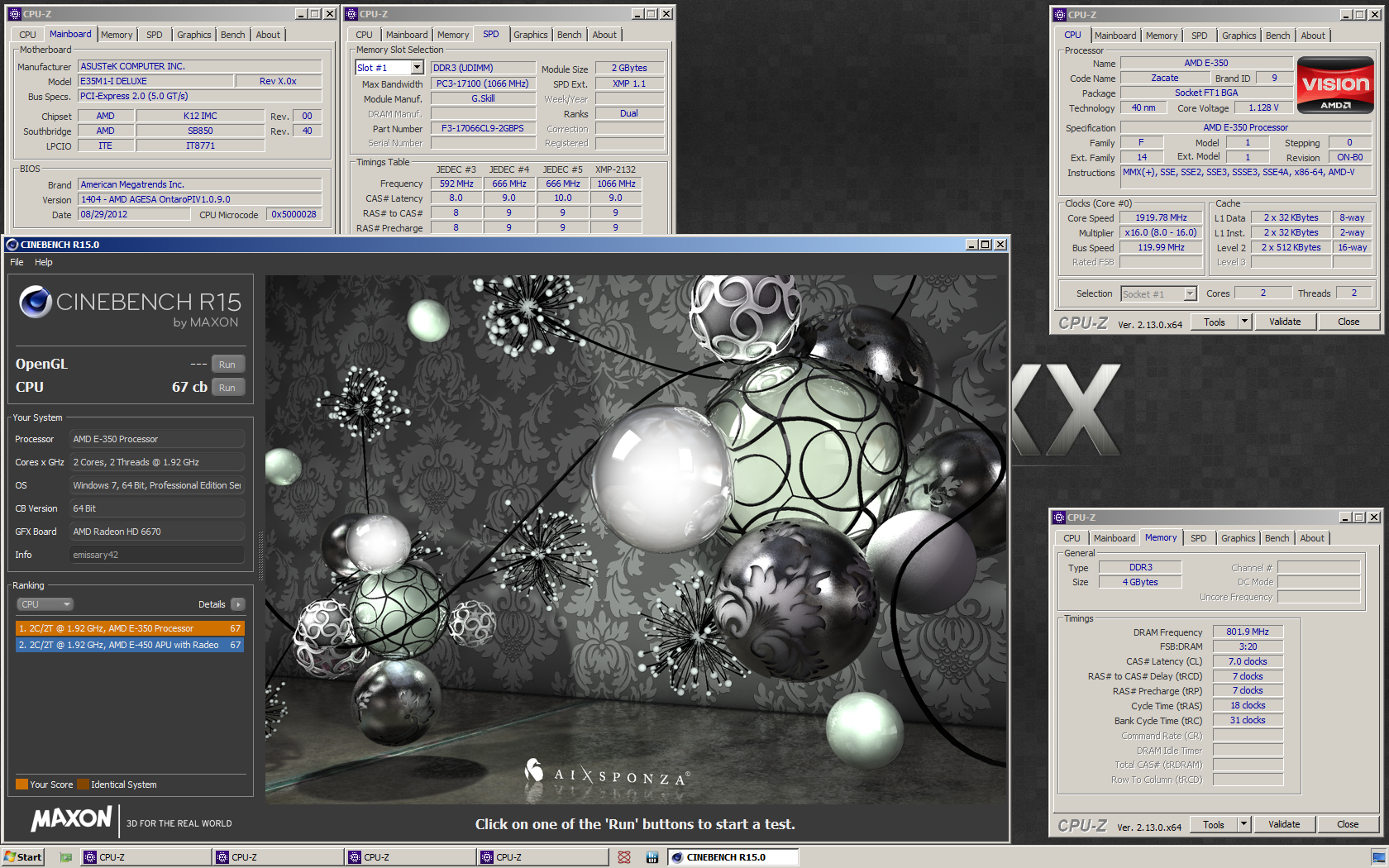Click CPU-Z icon in CPU window title bar
Image resolution: width=1389 pixels, height=868 pixels.
(1059, 15)
